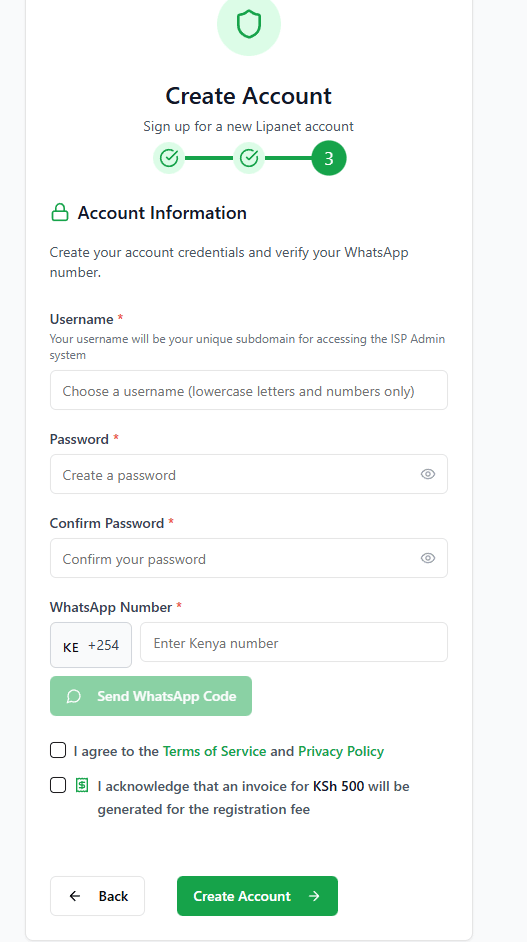
Task: Click the second completed step checkmark
Action: click(x=249, y=158)
